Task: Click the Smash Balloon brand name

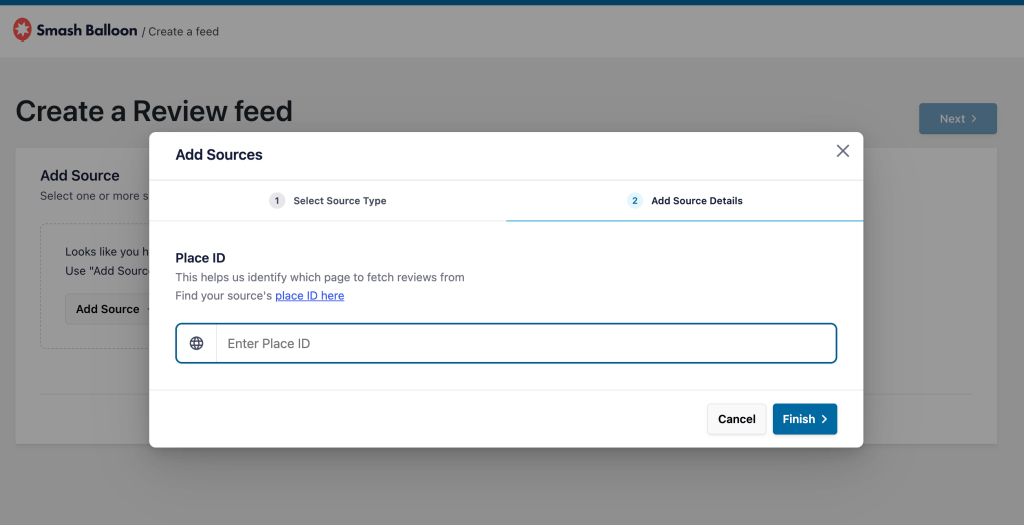Action: (x=87, y=30)
